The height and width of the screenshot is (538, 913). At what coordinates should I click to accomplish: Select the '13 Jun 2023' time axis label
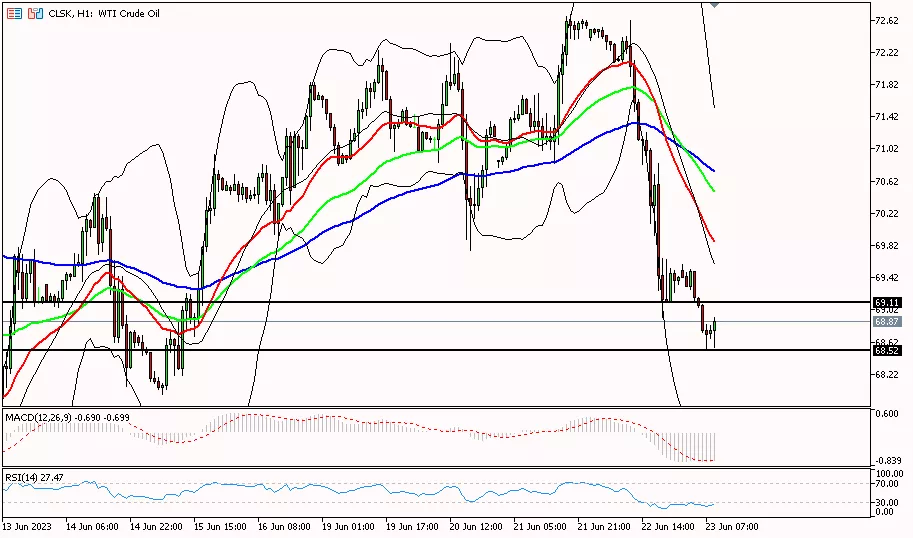[27, 526]
